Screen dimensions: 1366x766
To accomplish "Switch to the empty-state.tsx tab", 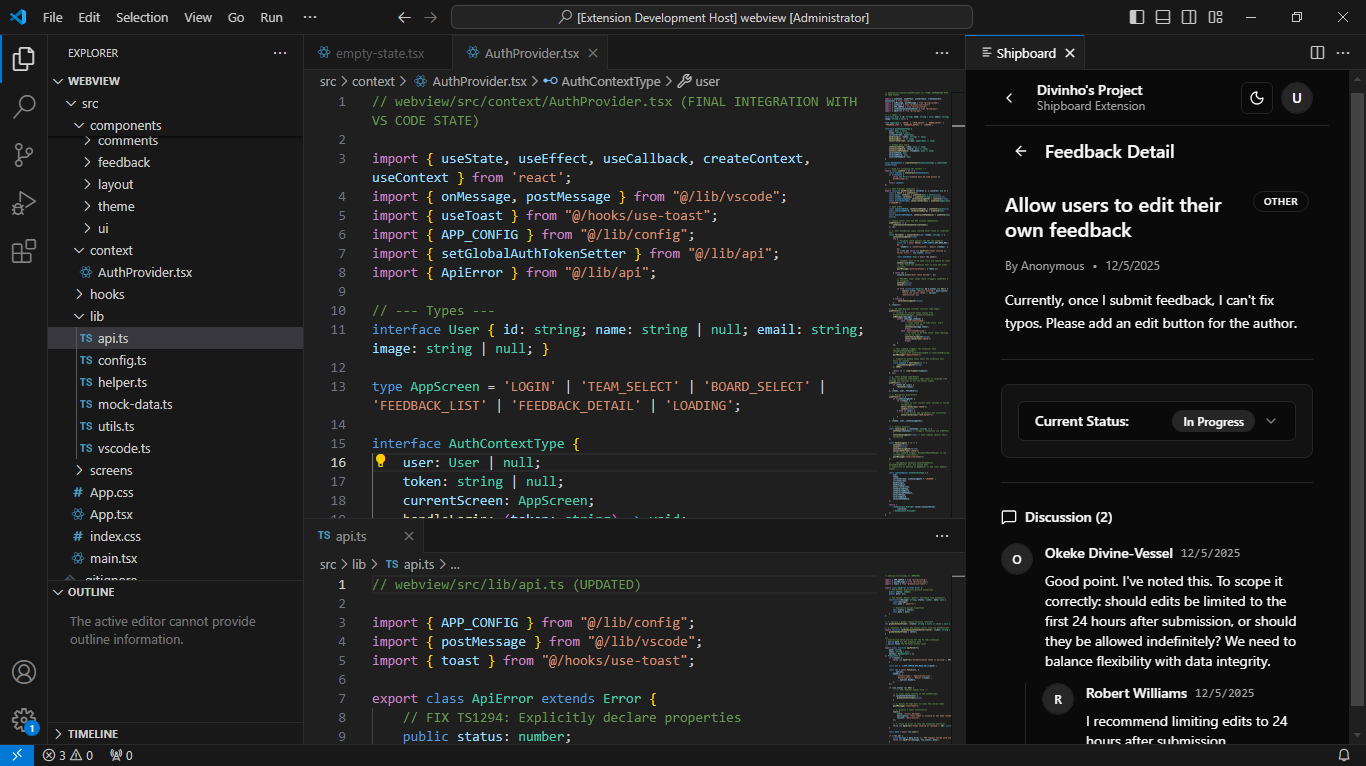I will (379, 53).
